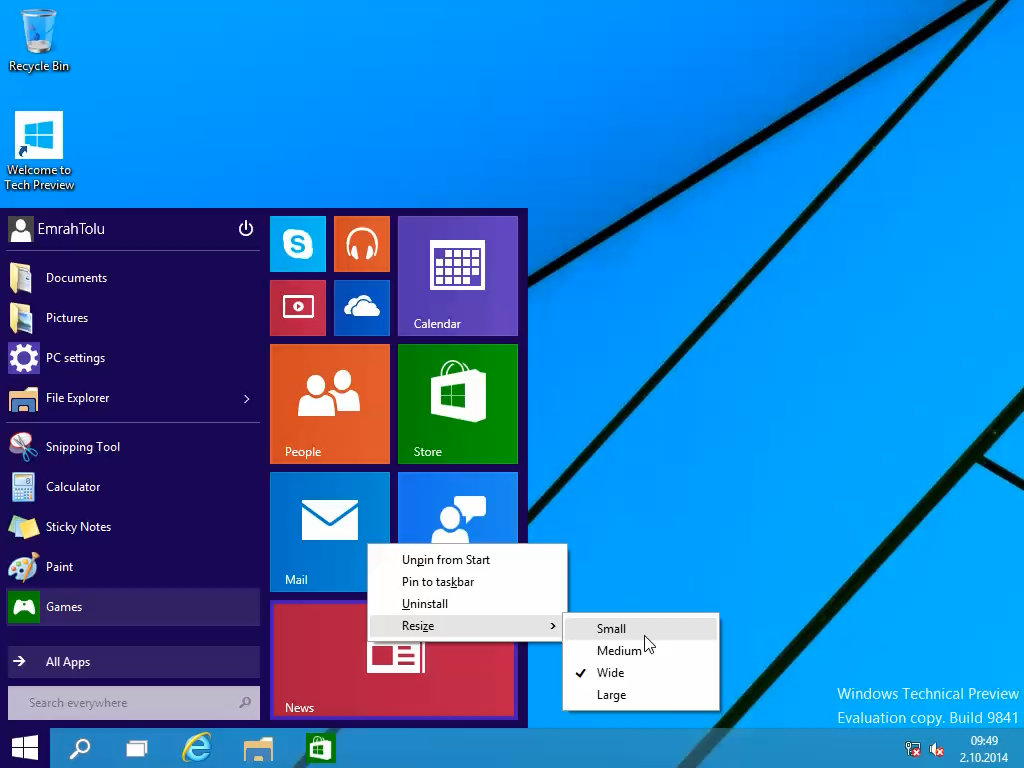Click the taskbar Search magnifier
1024x768 pixels.
coord(80,748)
